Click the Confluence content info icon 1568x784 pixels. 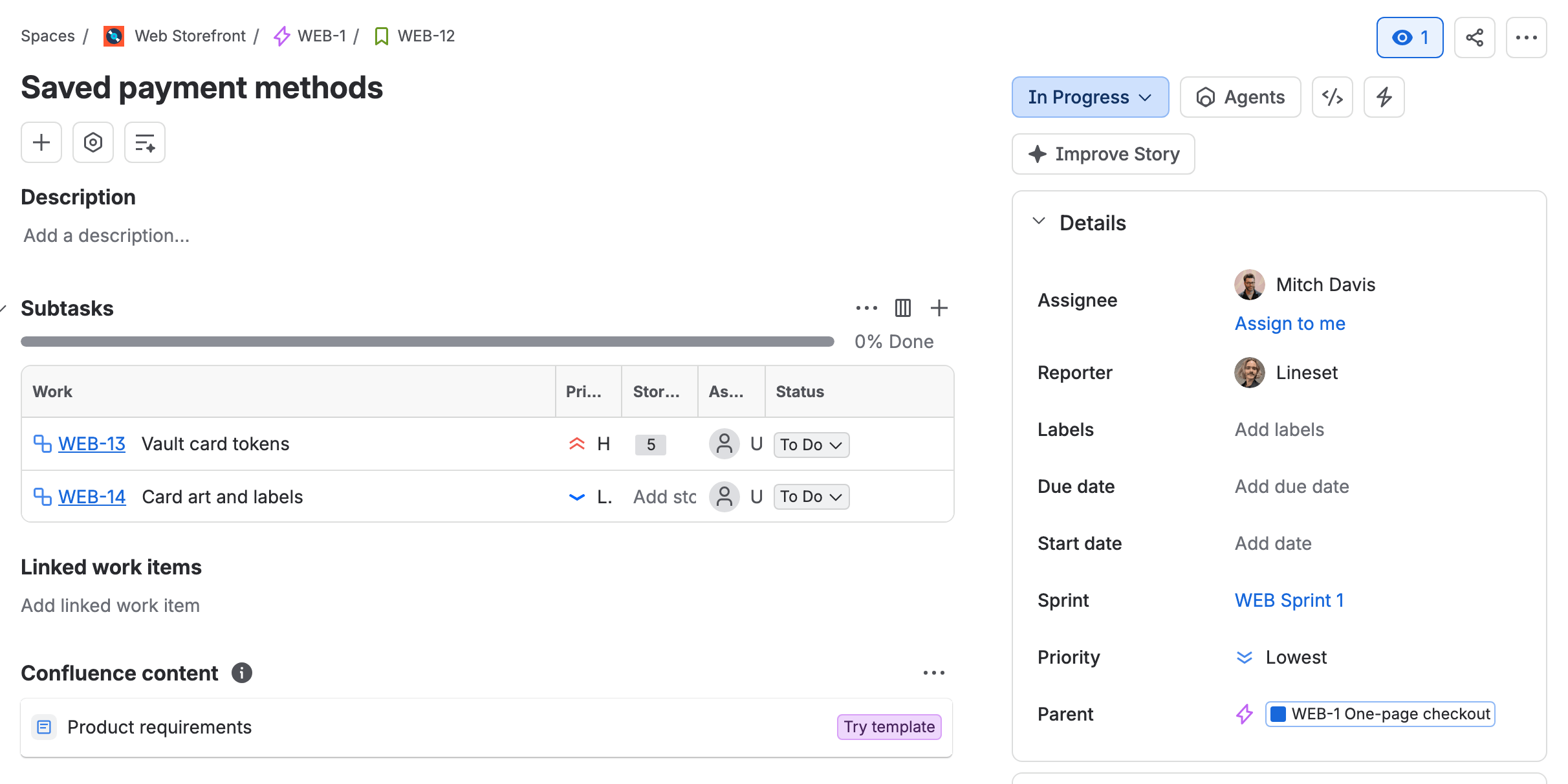click(x=242, y=673)
